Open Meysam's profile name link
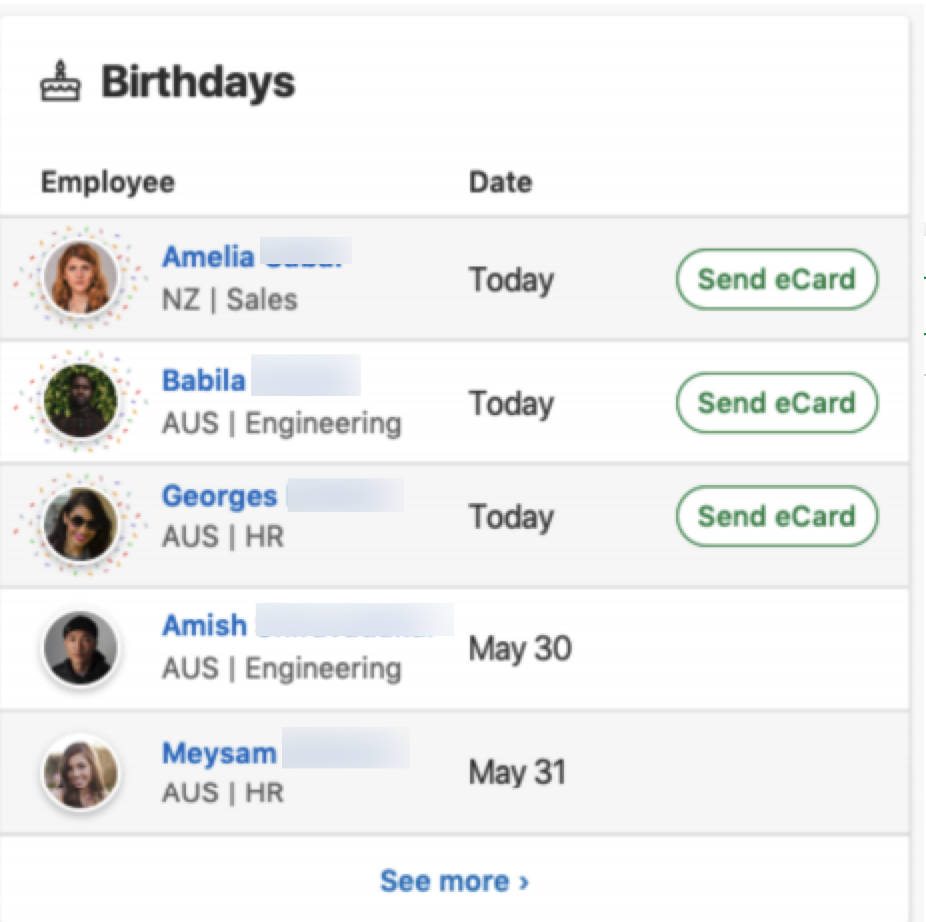The width and height of the screenshot is (926, 922). coord(218,753)
